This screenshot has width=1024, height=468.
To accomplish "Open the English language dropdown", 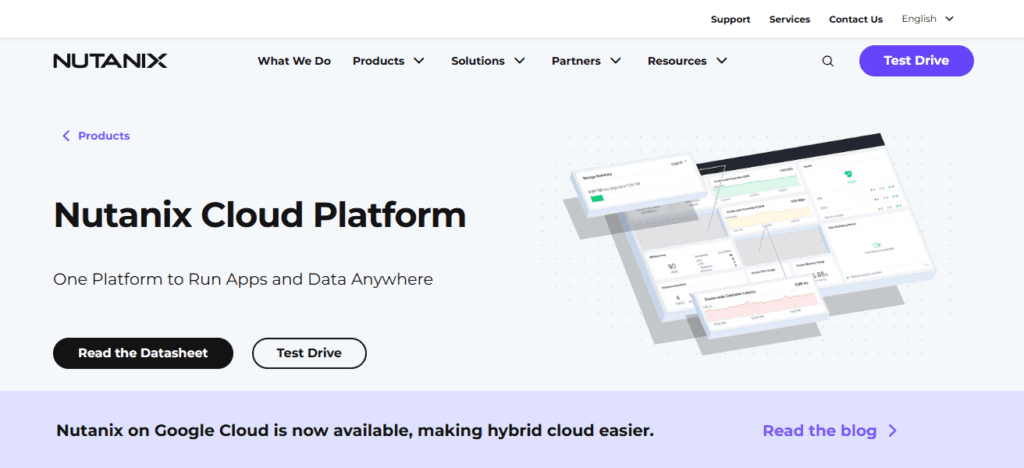I will (x=927, y=19).
